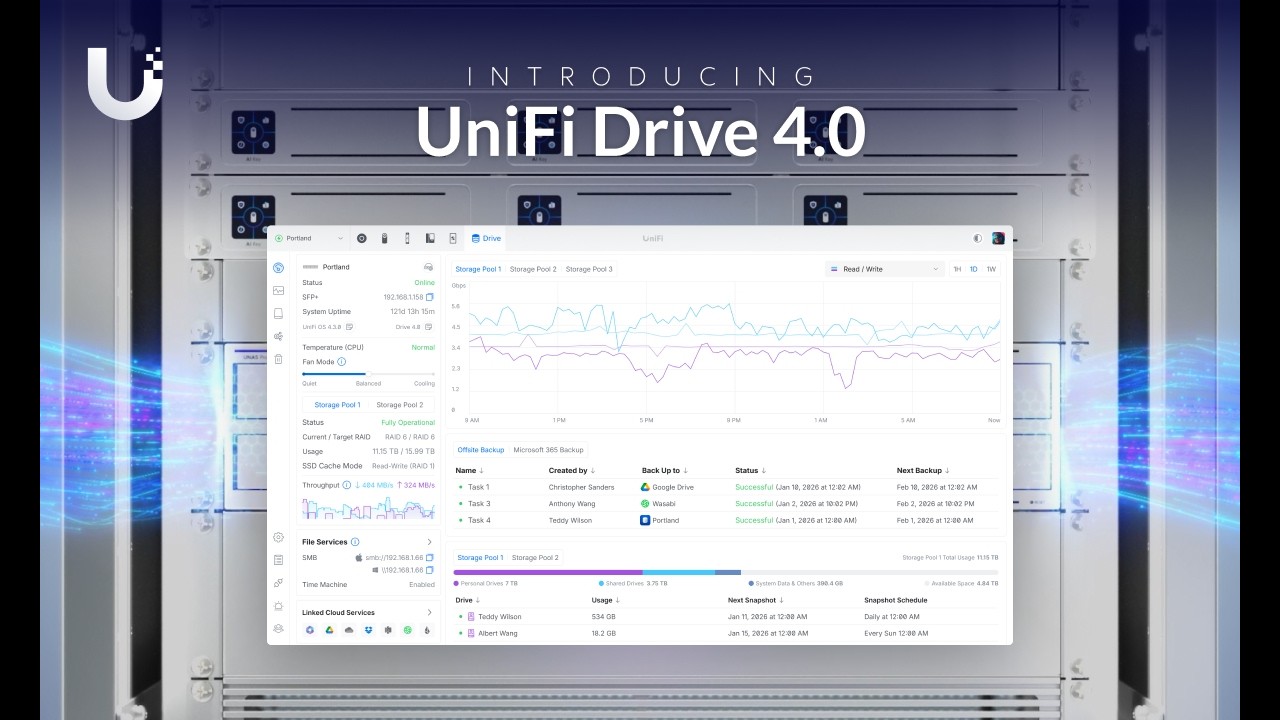The image size is (1280, 720).
Task: Select Microsoft 365 Backup tab
Action: (548, 450)
